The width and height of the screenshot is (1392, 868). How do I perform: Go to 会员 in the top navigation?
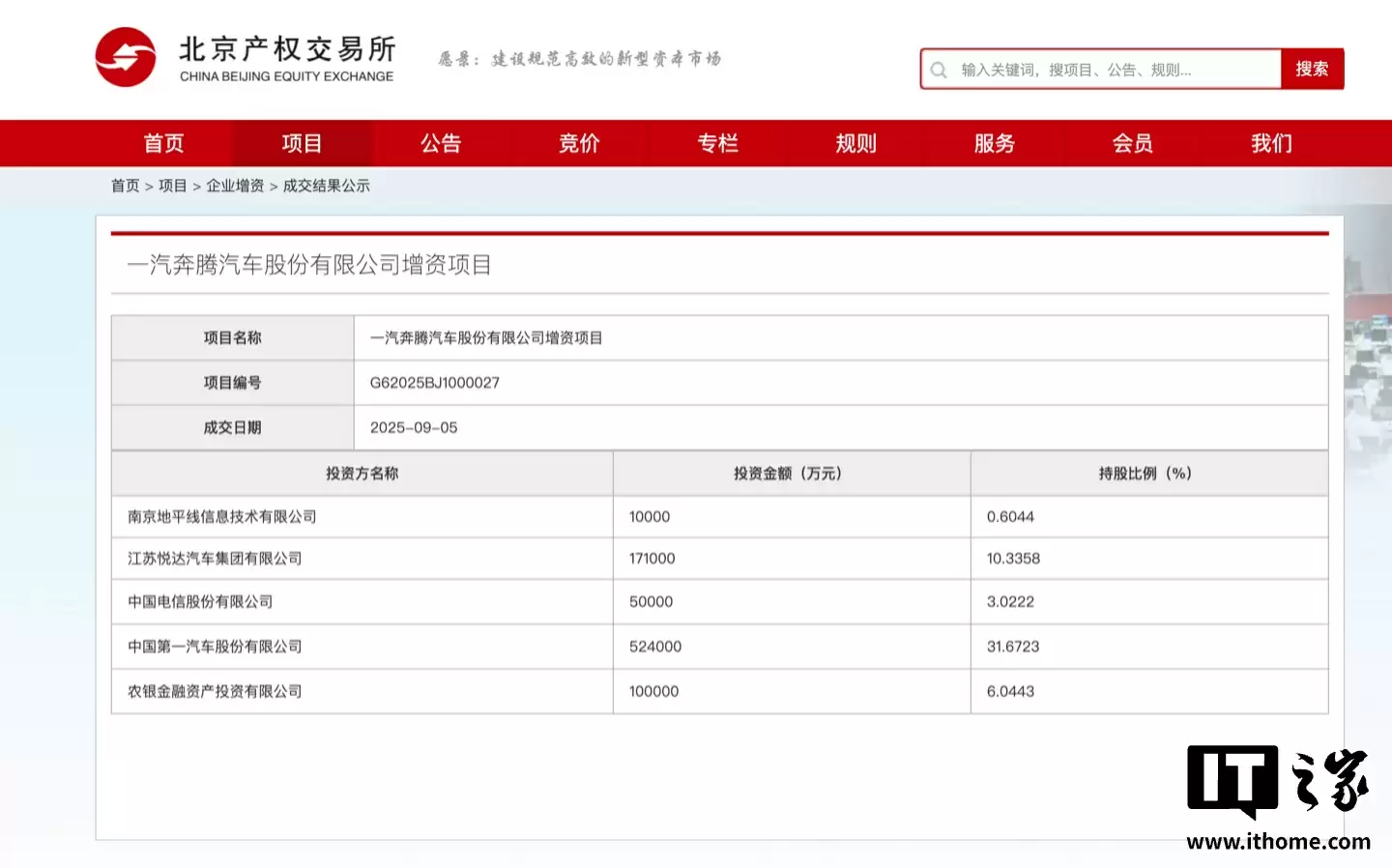1131,143
